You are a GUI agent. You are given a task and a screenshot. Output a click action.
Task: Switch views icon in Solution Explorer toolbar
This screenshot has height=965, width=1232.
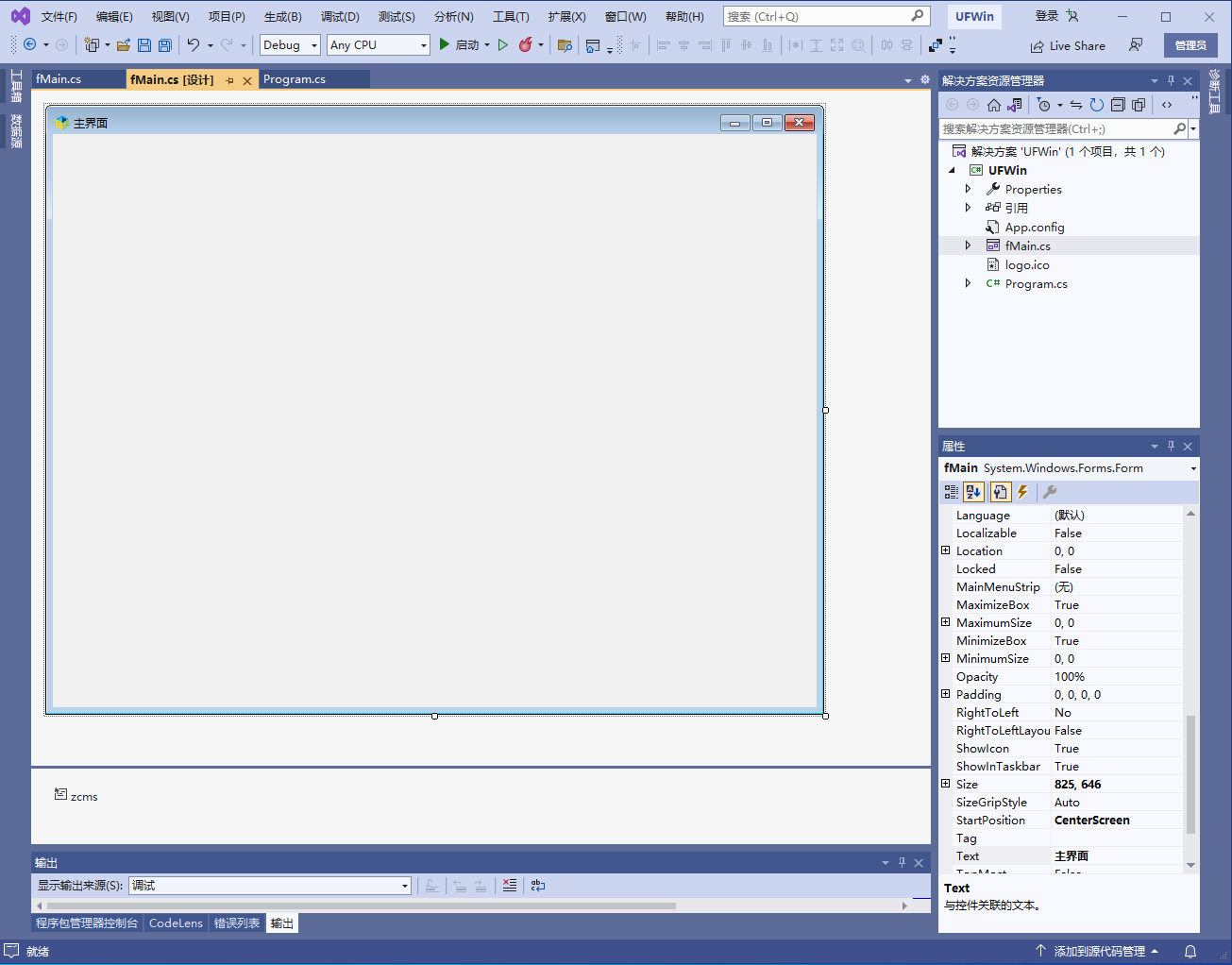1014,105
